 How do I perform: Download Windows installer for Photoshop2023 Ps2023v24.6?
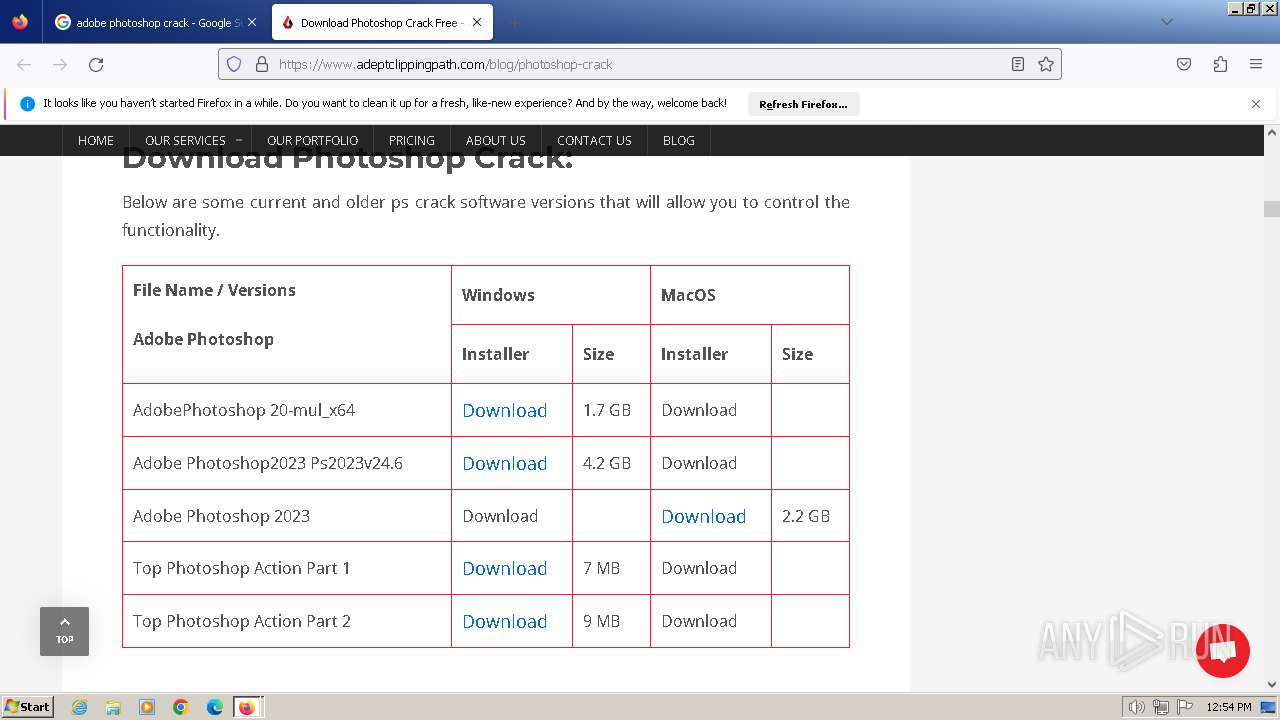(x=504, y=463)
